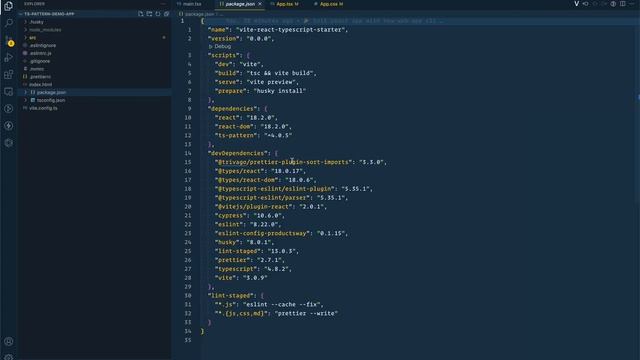Collapse all folders in explorer
The height and width of the screenshot is (360, 640).
click(167, 14)
